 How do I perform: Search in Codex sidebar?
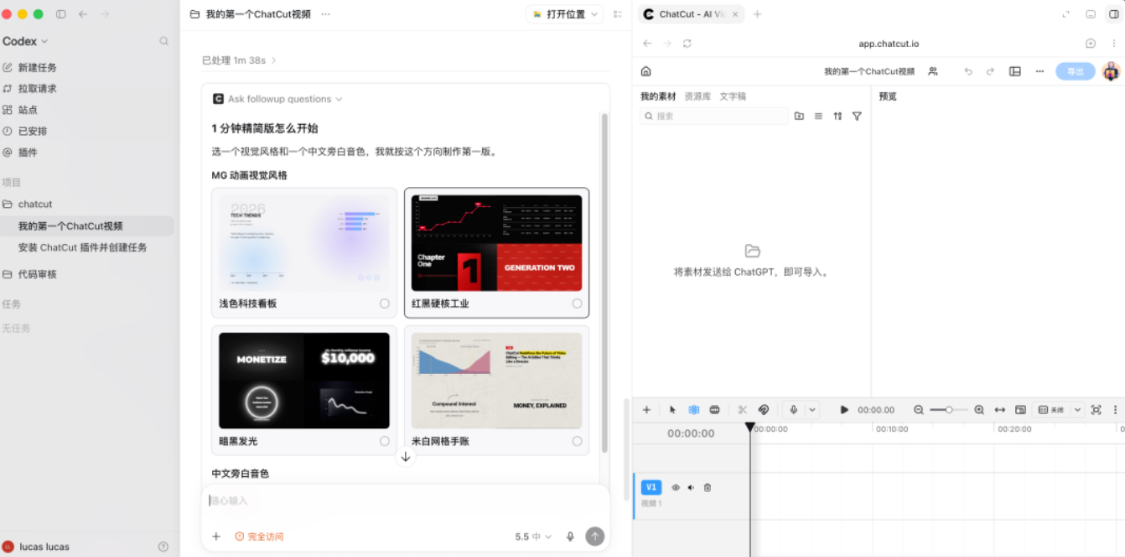(164, 42)
